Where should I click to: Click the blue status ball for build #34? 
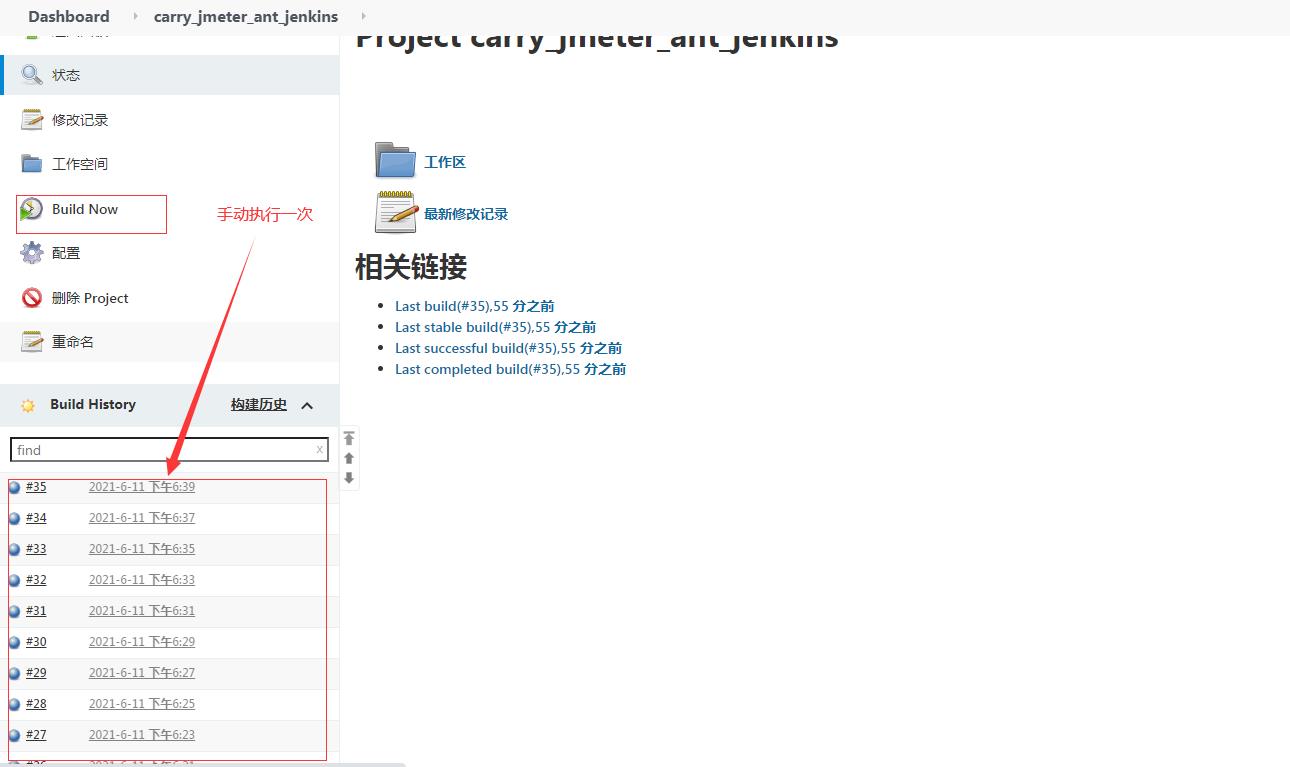click(x=14, y=519)
